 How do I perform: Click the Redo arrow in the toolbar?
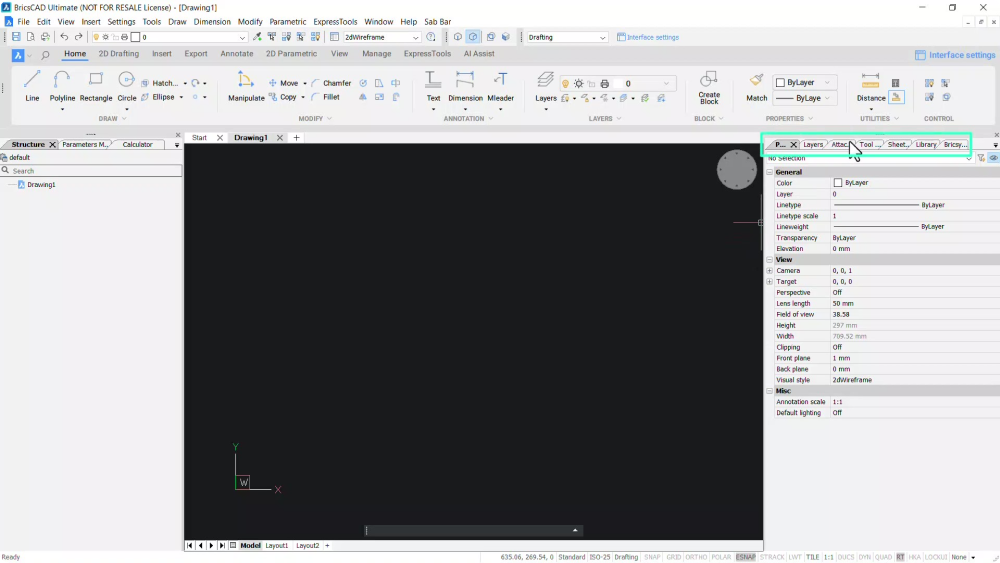[78, 37]
